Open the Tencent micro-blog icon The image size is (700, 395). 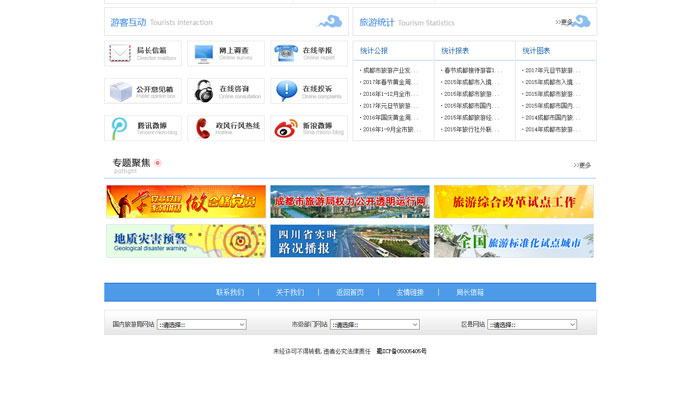point(119,129)
